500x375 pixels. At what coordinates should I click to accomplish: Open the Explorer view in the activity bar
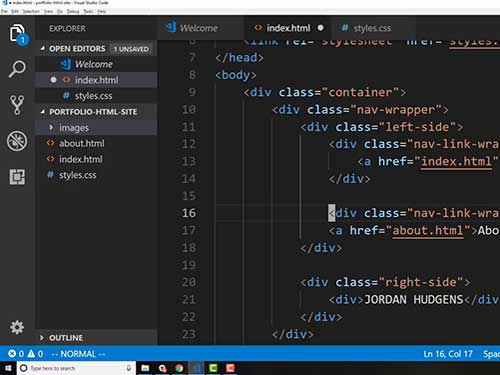(17, 33)
